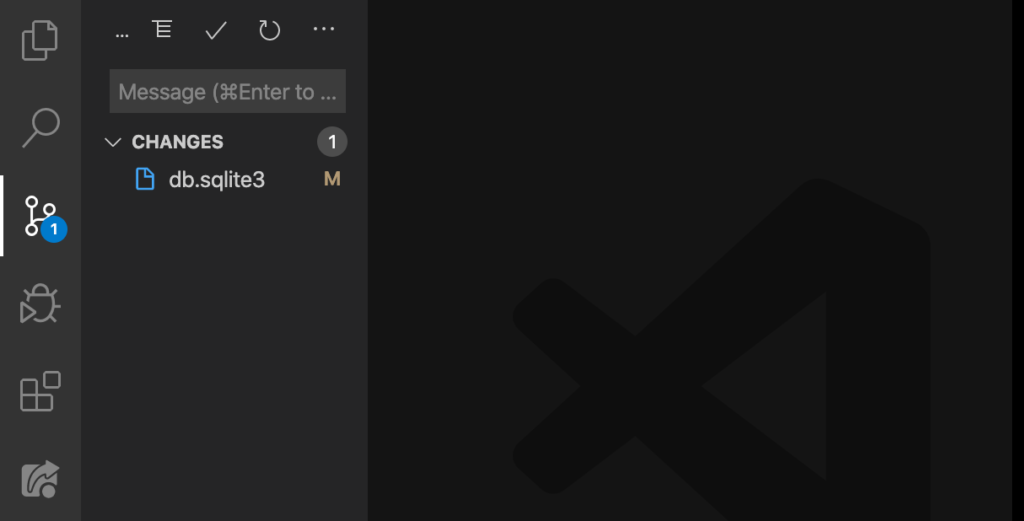The image size is (1024, 521).
Task: Collapse the CHANGES section chevron
Action: (x=113, y=142)
